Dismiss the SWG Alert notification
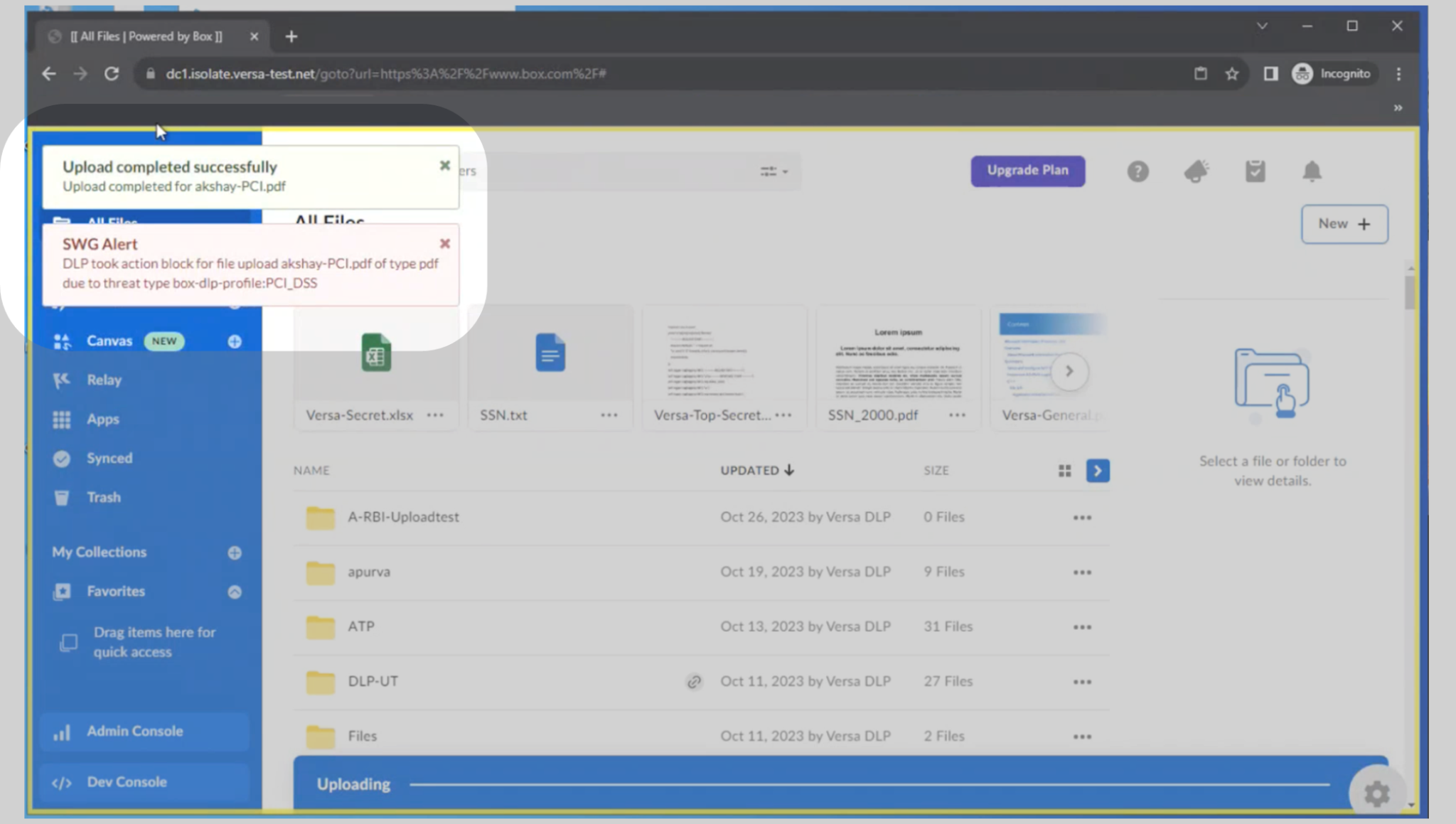The height and width of the screenshot is (824, 1456). point(445,244)
